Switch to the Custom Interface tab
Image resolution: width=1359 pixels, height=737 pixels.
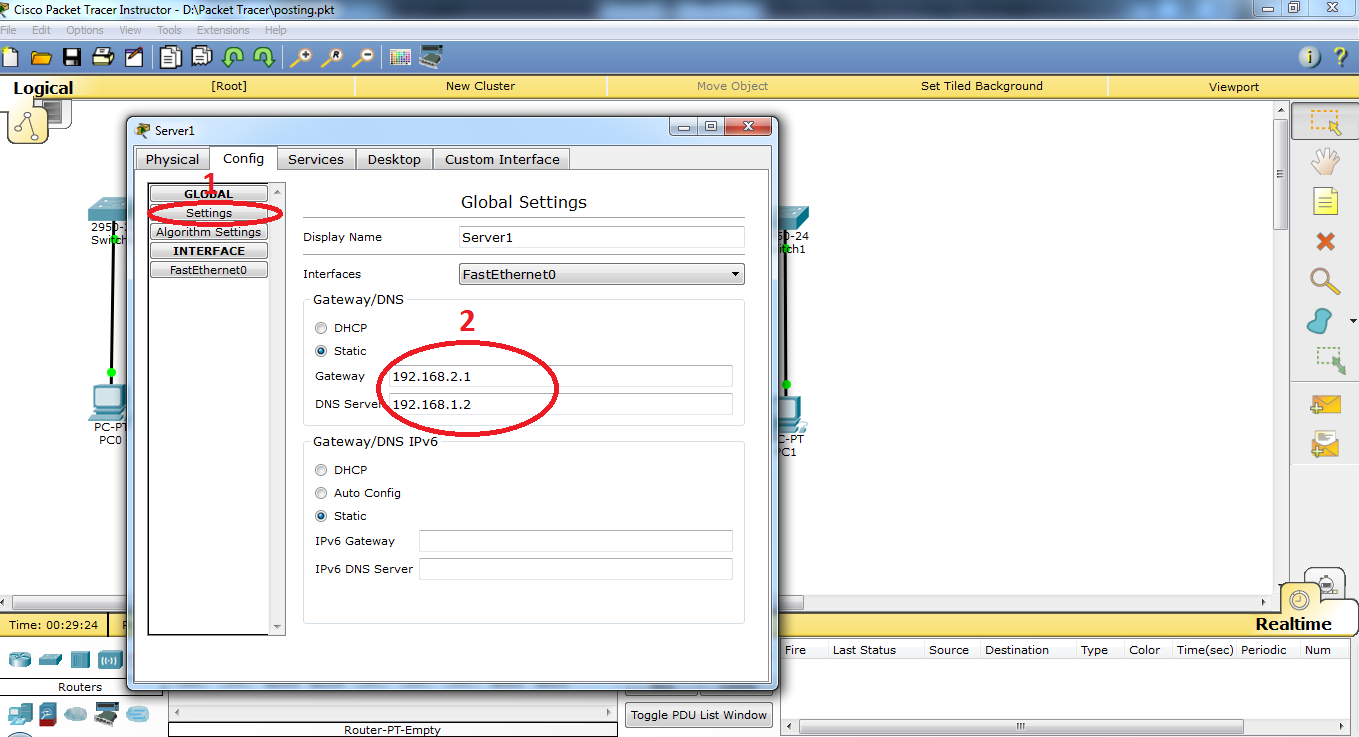coord(502,159)
